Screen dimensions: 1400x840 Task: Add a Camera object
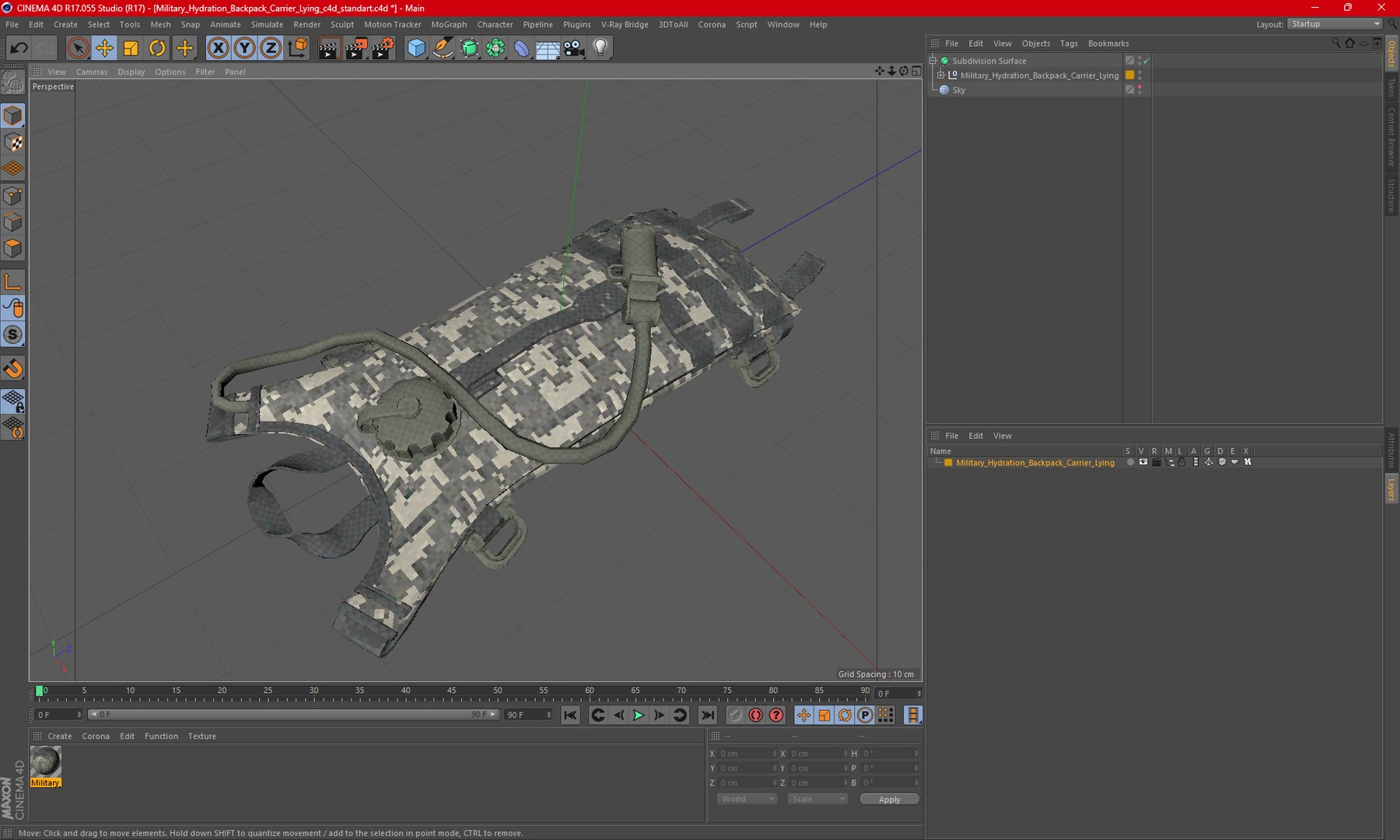tap(574, 48)
